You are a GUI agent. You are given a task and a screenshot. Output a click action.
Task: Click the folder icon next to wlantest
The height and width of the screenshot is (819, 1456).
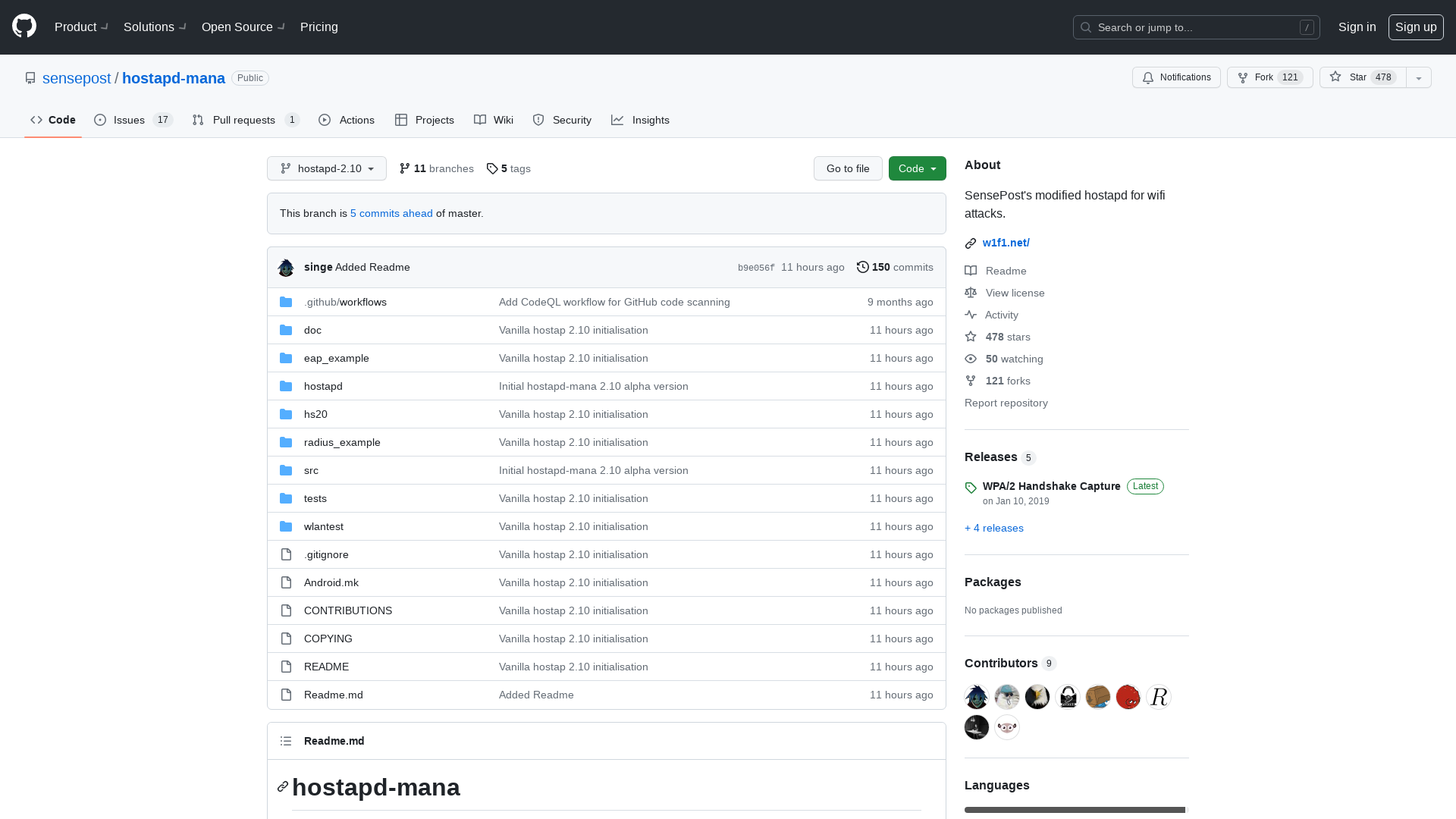[x=286, y=526]
